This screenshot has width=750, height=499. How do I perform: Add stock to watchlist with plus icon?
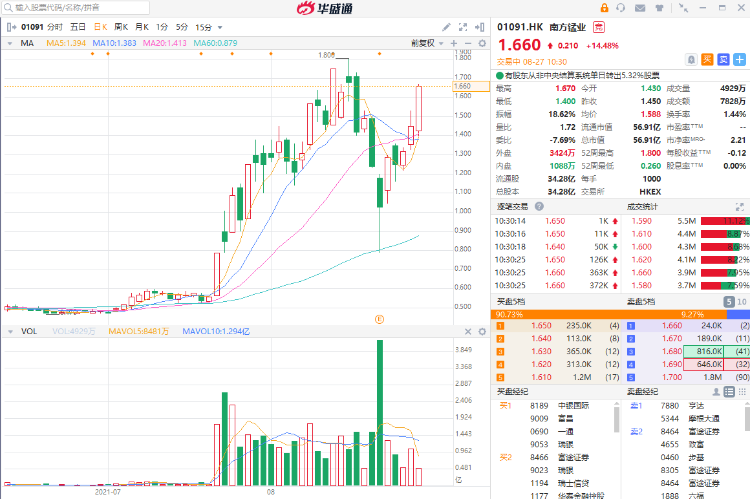coord(739,60)
